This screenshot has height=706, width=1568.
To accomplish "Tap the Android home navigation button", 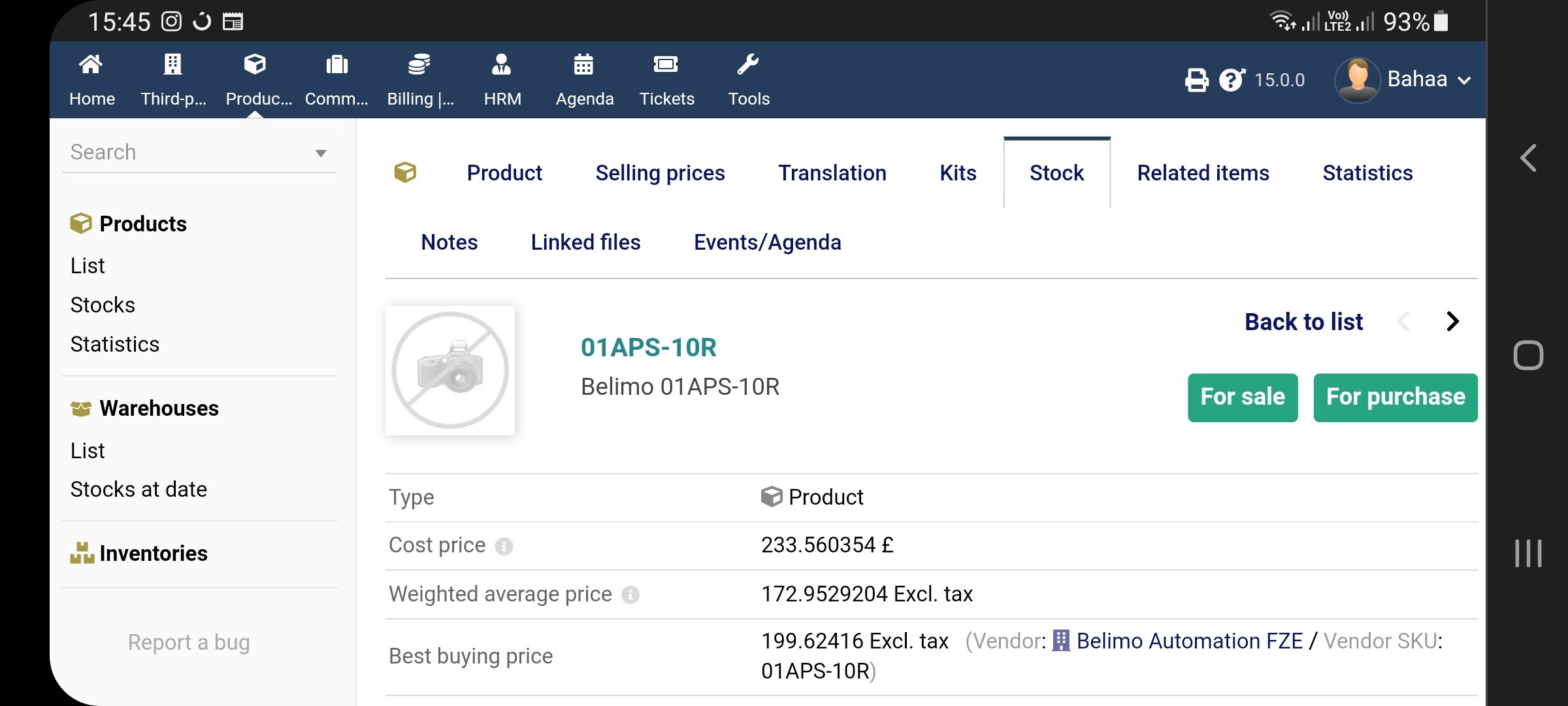I will tap(1529, 356).
